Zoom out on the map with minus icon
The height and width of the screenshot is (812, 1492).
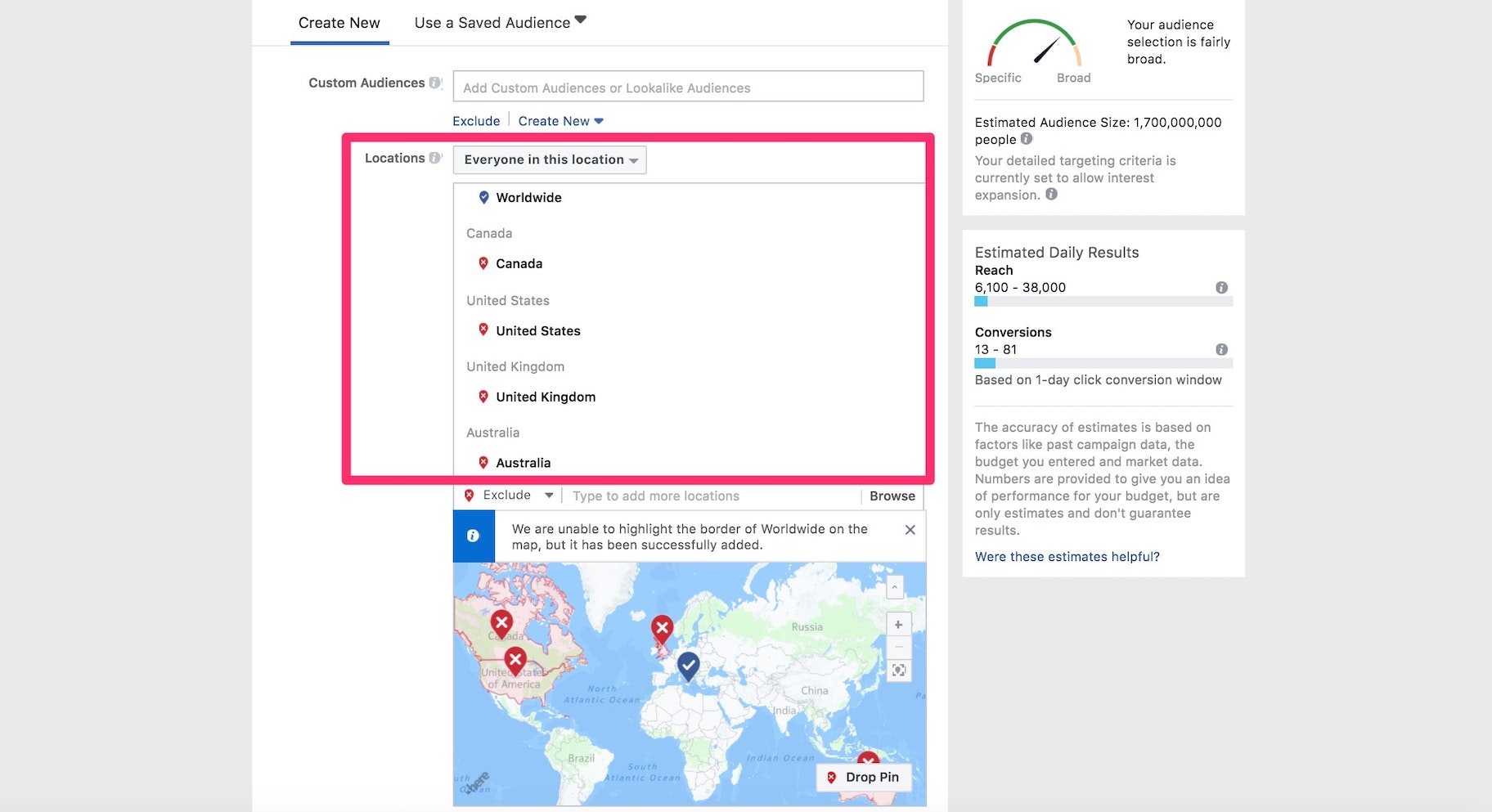click(x=897, y=647)
